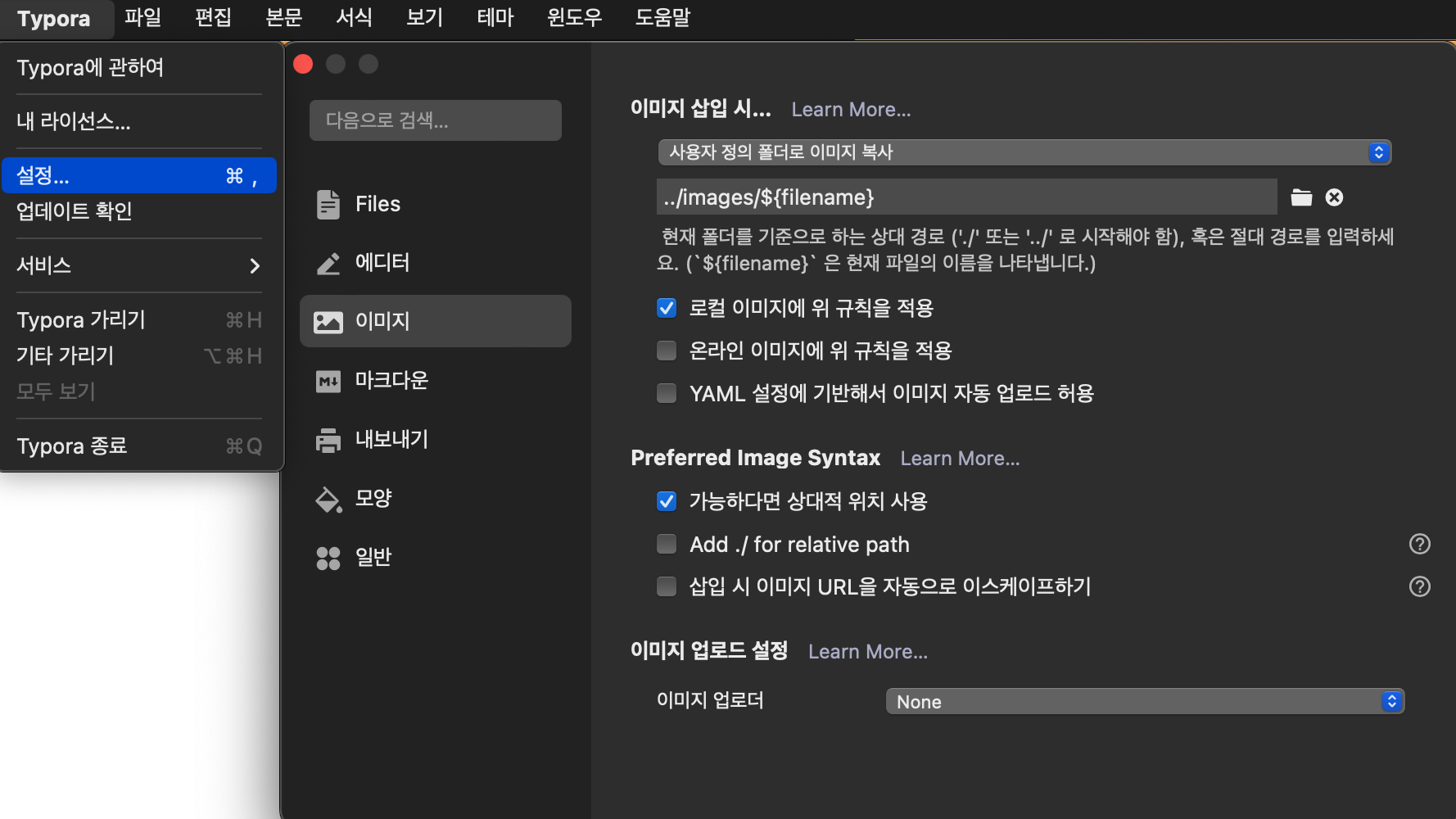Choose Typora 가리기 menu item
The height and width of the screenshot is (819, 1456).
(x=138, y=319)
